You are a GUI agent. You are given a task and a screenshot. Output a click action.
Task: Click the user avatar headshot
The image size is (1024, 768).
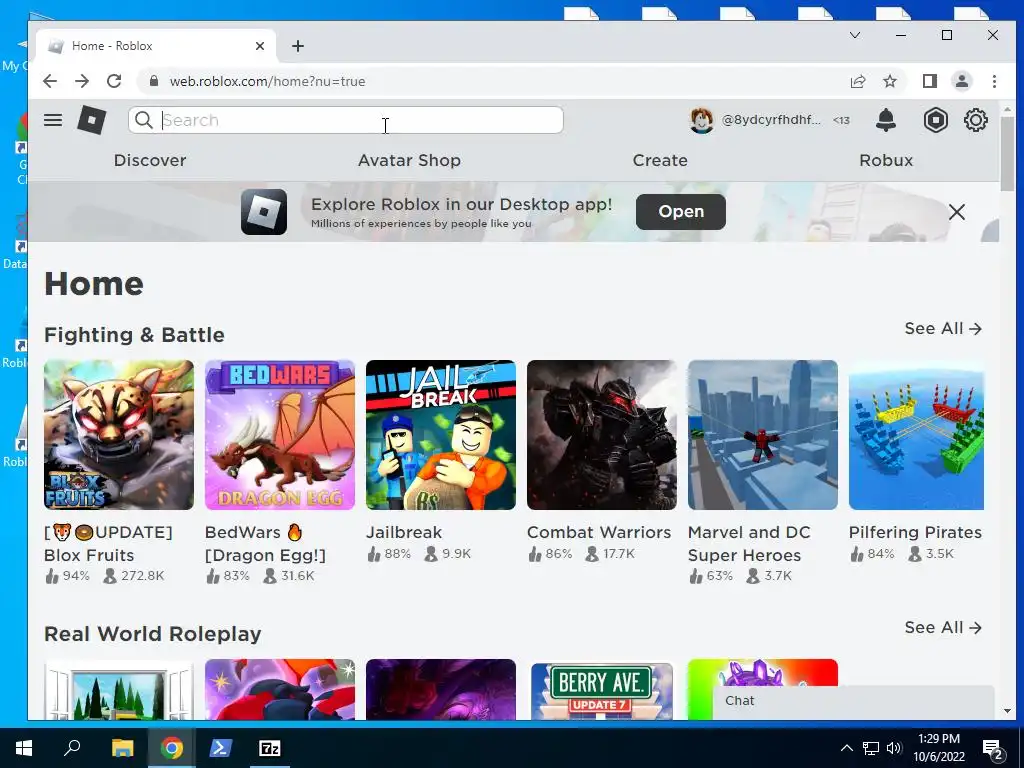click(701, 120)
